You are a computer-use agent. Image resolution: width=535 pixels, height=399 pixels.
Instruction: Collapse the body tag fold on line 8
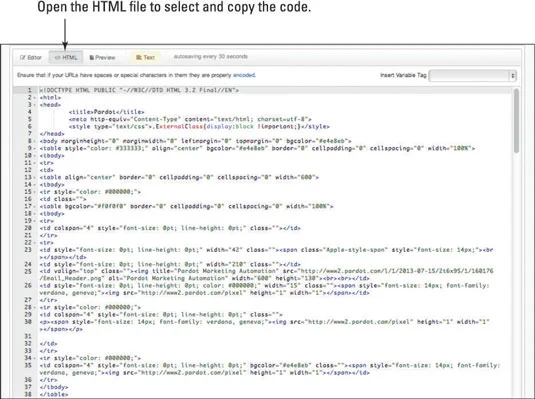[x=34, y=141]
